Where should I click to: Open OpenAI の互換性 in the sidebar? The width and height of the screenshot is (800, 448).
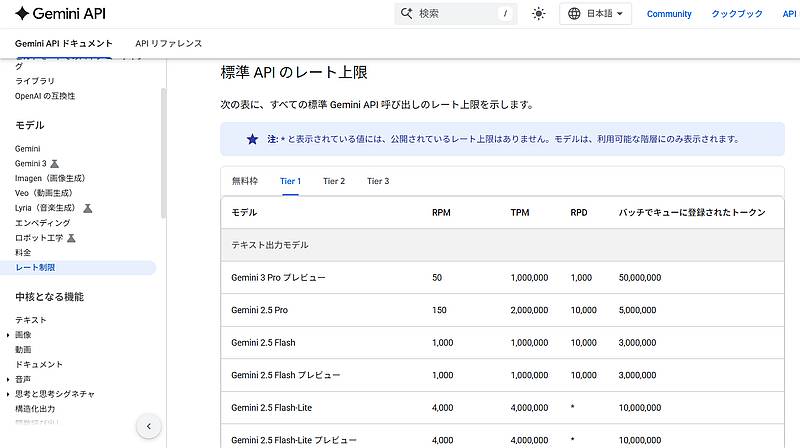pyautogui.click(x=45, y=96)
